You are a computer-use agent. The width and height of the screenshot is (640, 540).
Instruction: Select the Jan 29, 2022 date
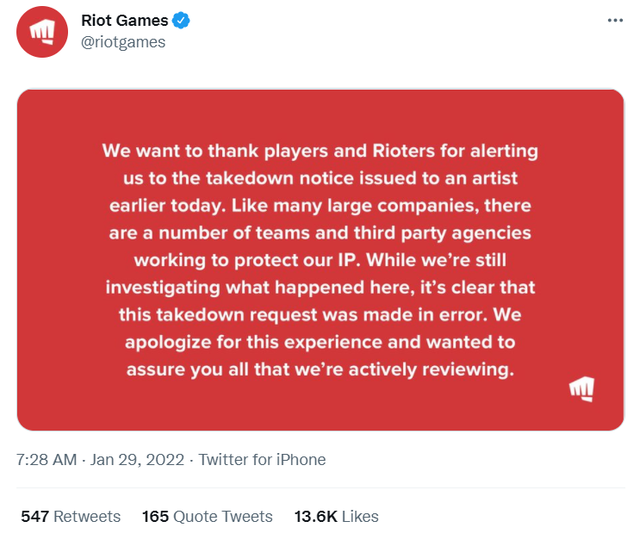tap(138, 460)
